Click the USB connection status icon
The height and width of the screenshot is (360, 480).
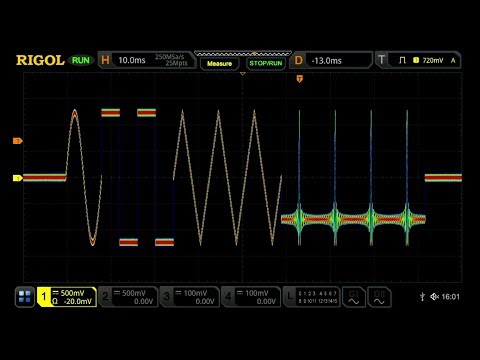pyautogui.click(x=422, y=296)
